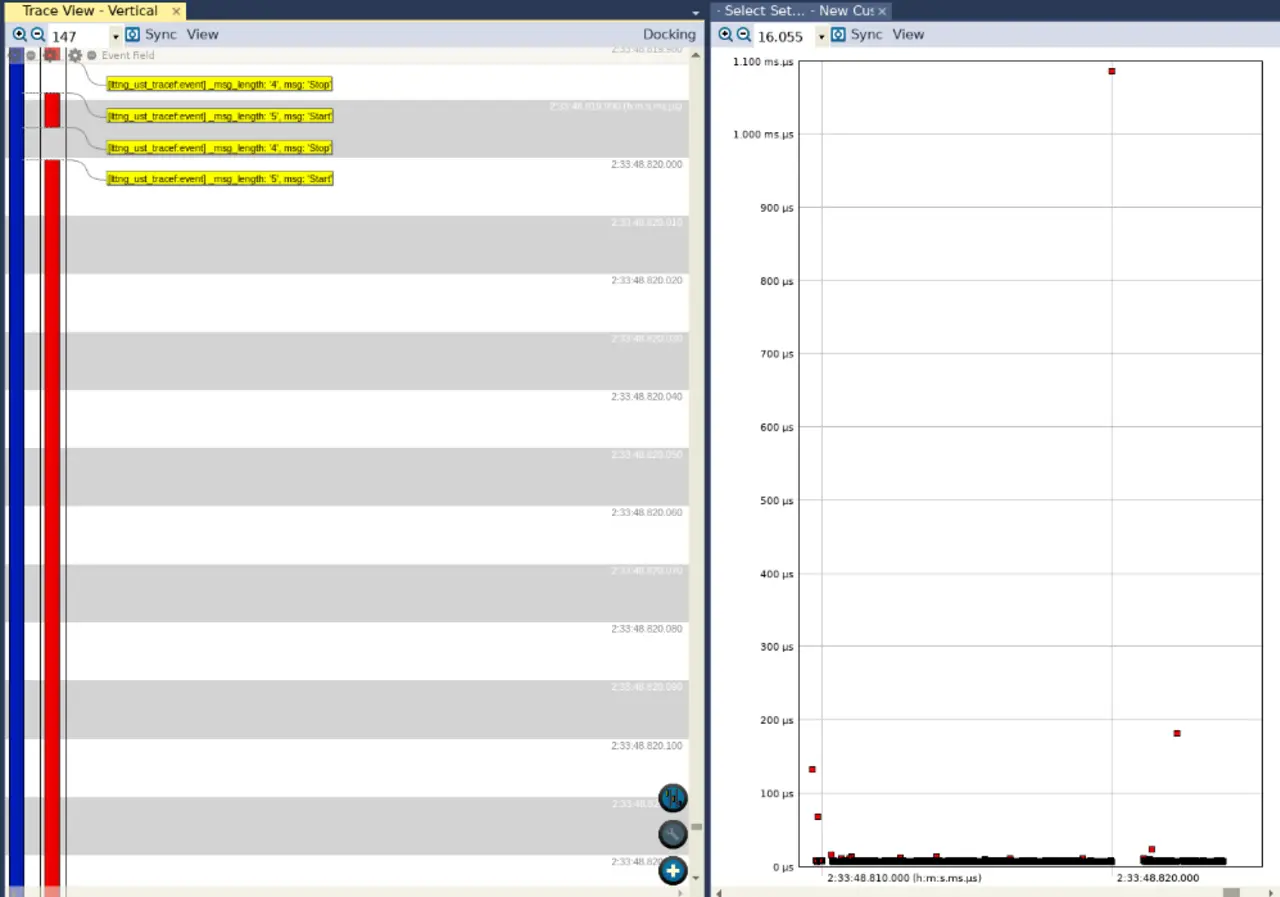
Task: Open the Docking menu
Action: point(669,35)
